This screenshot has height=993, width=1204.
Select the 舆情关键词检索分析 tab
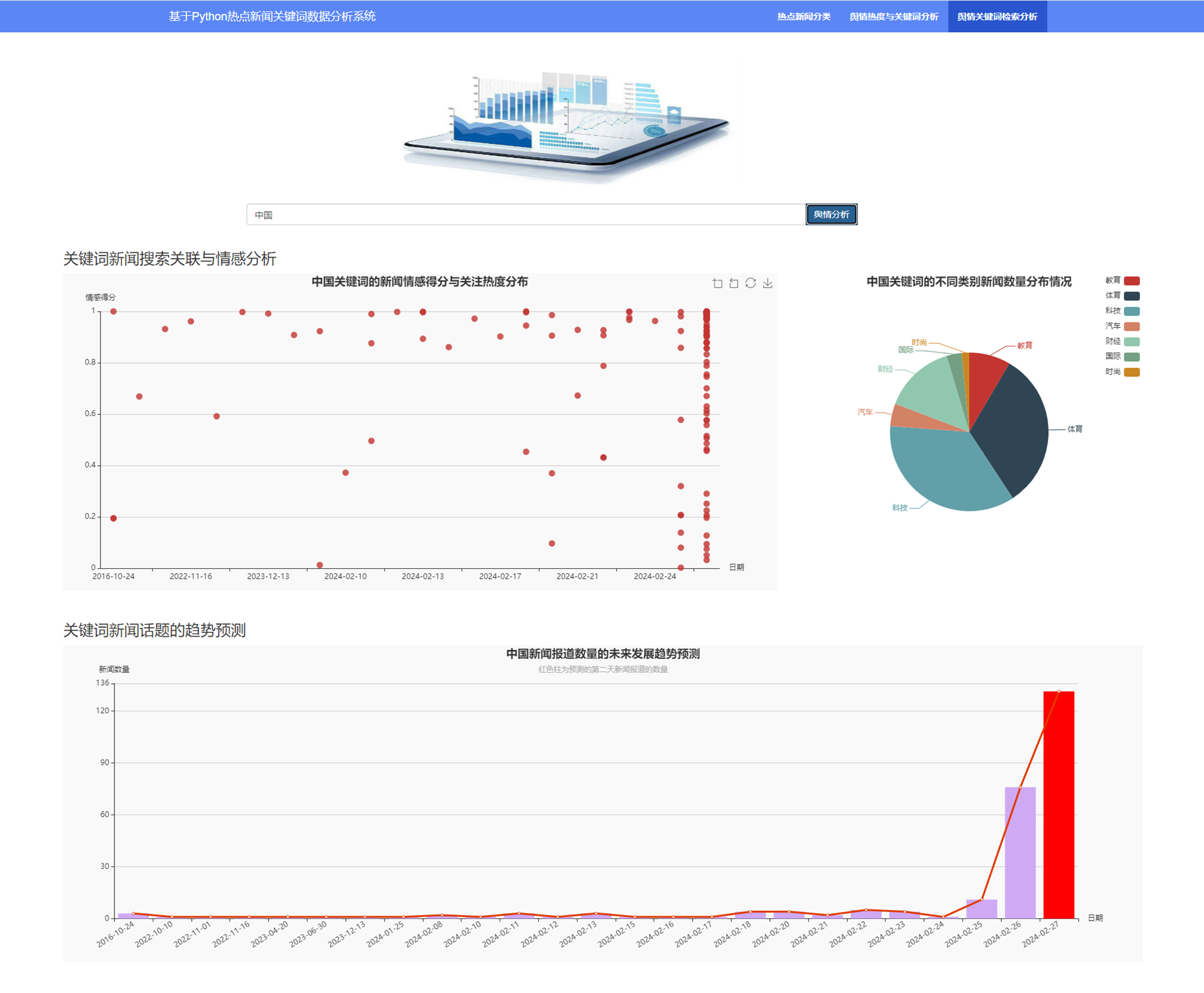point(997,16)
